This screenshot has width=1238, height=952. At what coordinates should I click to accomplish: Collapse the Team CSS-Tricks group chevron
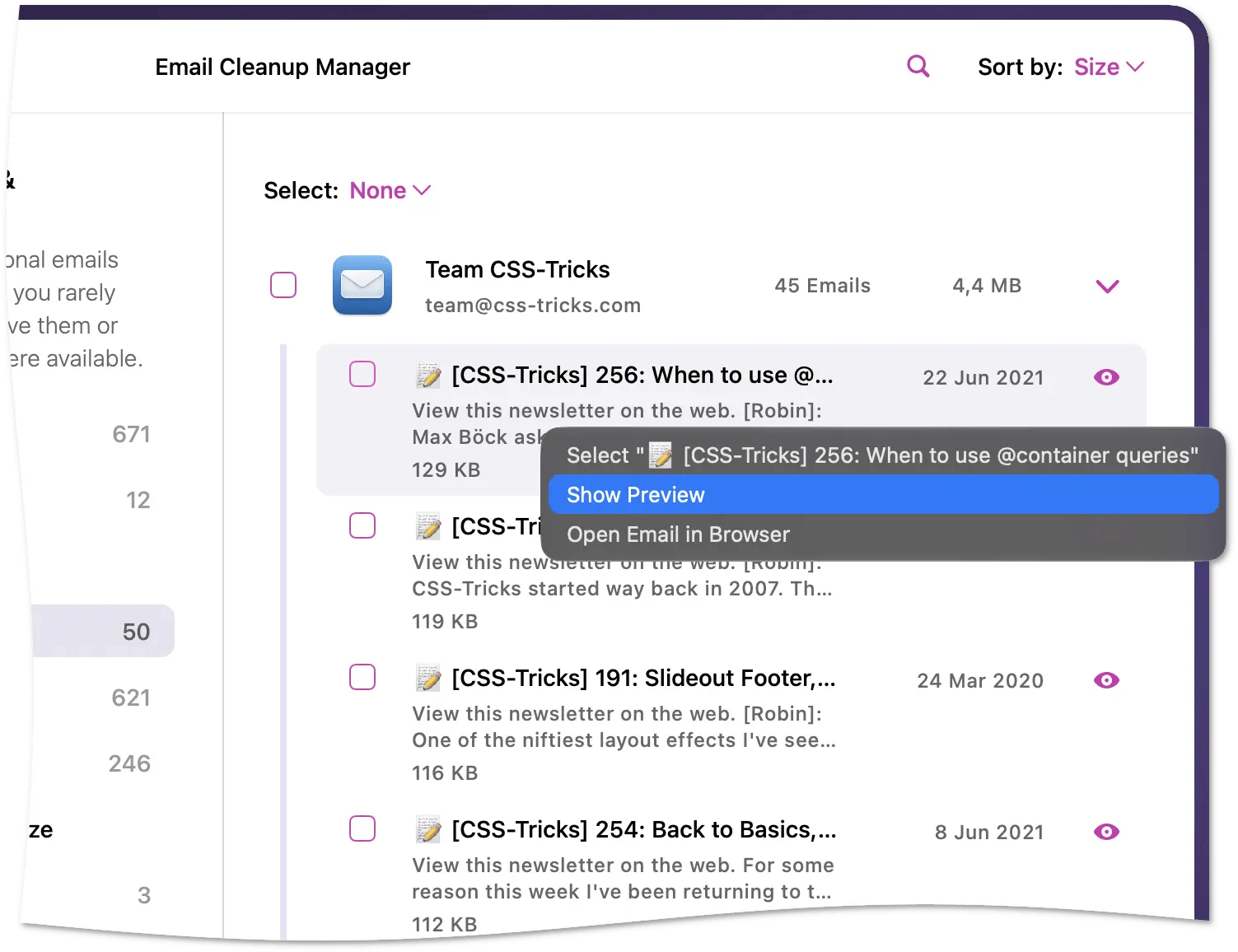point(1107,287)
